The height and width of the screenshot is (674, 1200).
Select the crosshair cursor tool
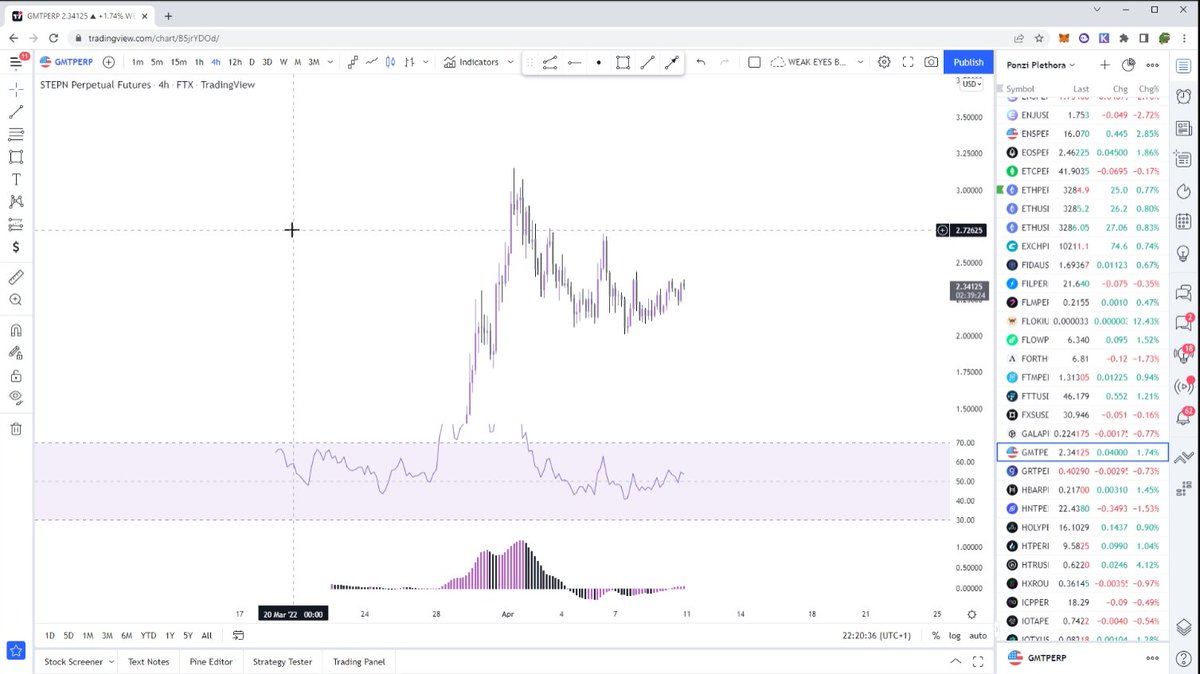tap(16, 90)
